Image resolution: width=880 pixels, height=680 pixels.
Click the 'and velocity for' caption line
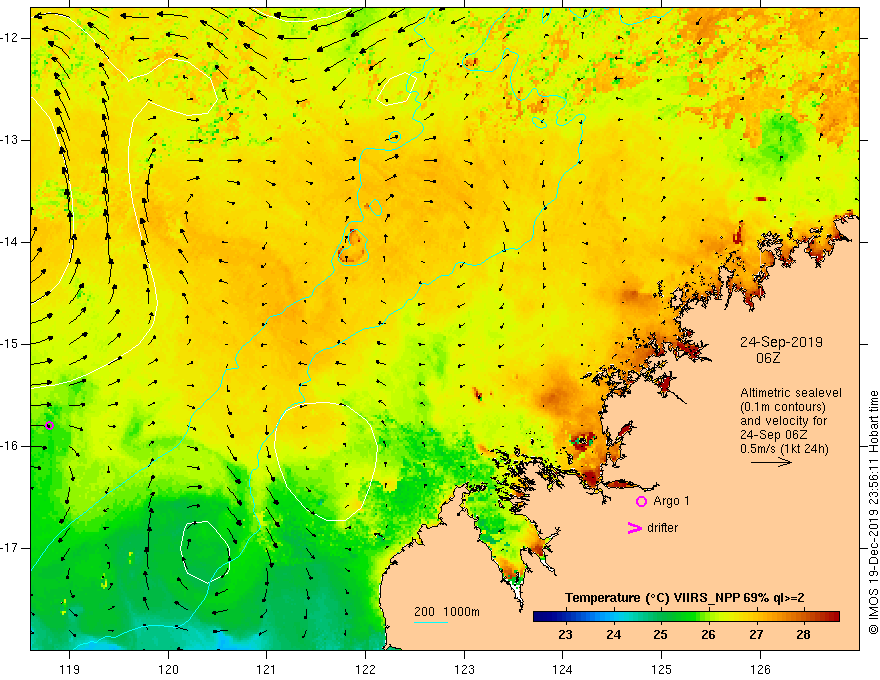[783, 421]
